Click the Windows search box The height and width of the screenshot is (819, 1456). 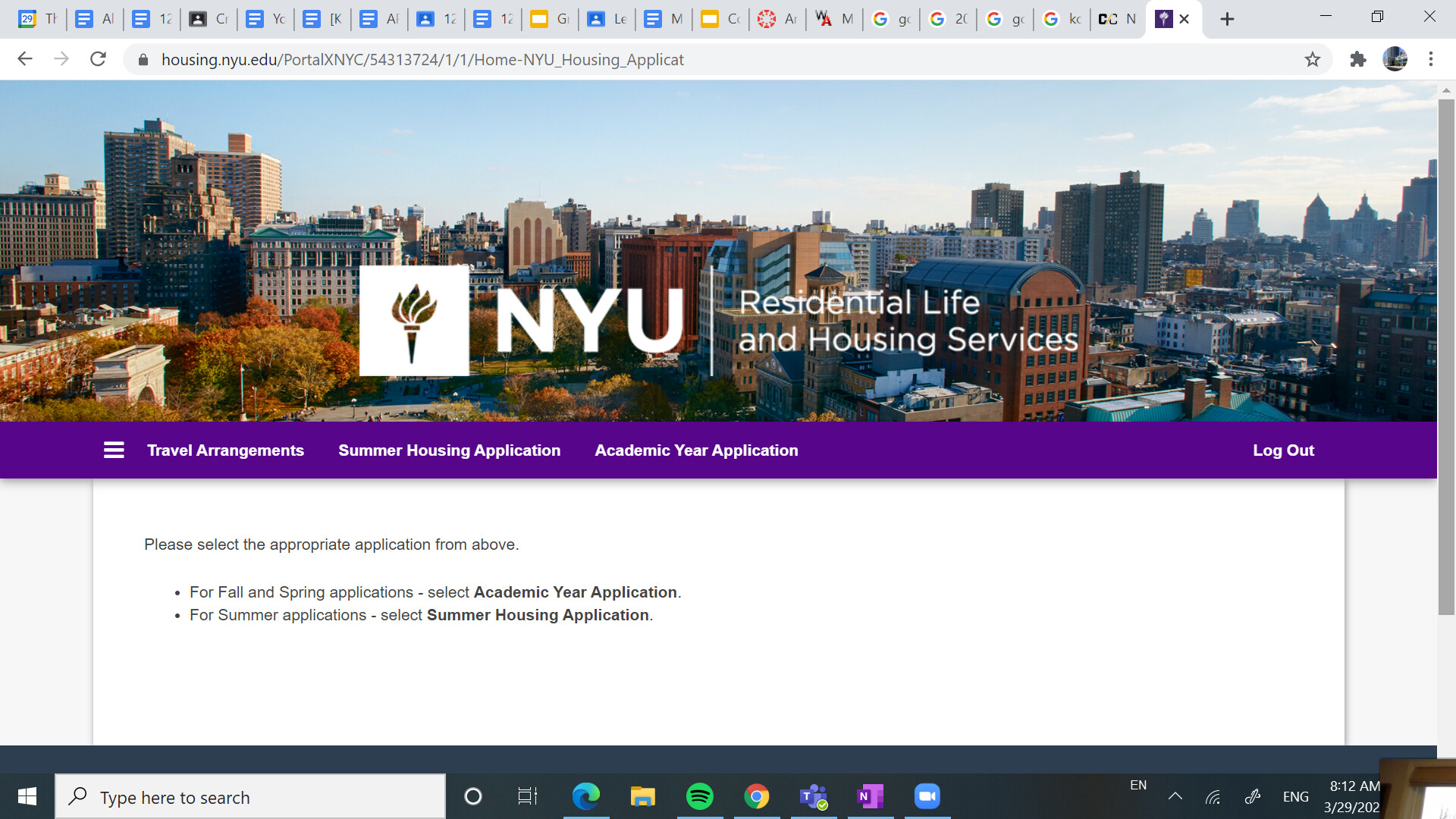tap(250, 797)
